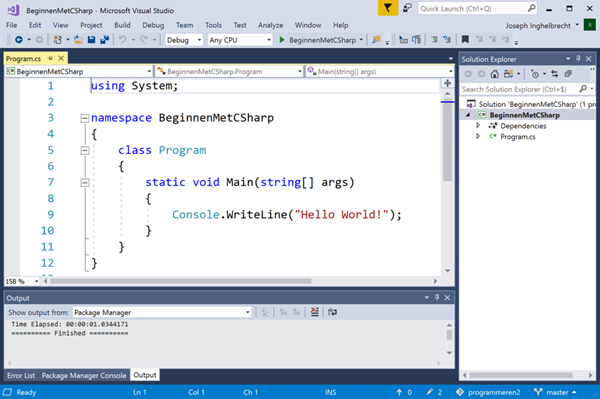The width and height of the screenshot is (600, 399).
Task: Click the split editor plus icon
Action: (447, 83)
